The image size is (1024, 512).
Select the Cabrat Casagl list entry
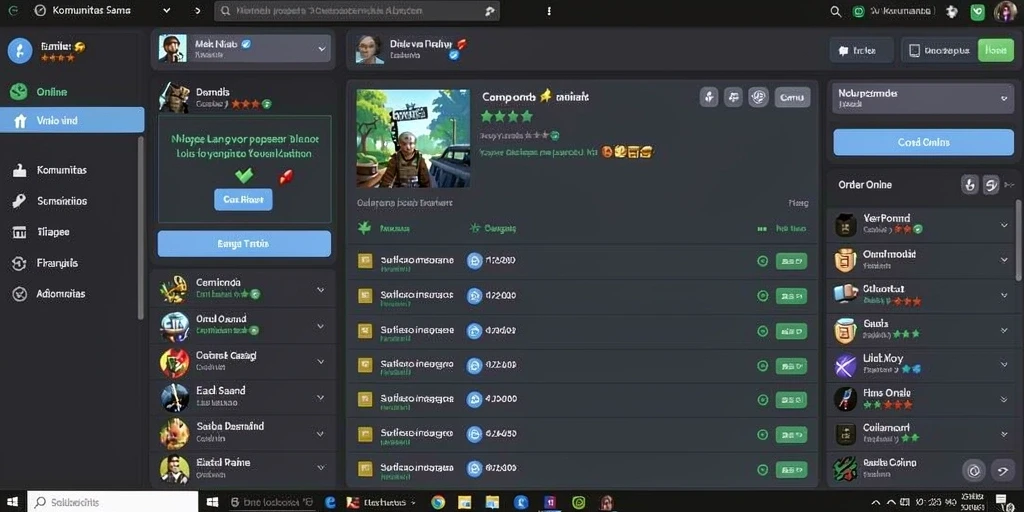(243, 361)
